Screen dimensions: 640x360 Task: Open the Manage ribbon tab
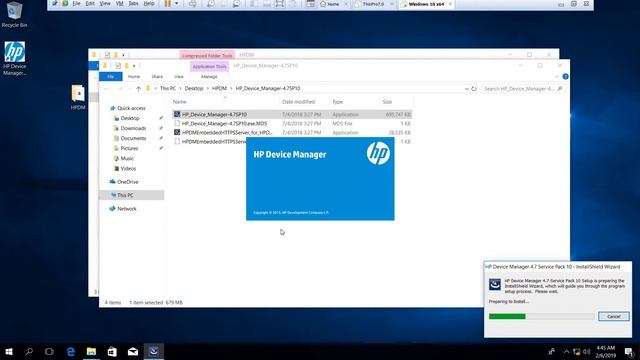pyautogui.click(x=209, y=76)
